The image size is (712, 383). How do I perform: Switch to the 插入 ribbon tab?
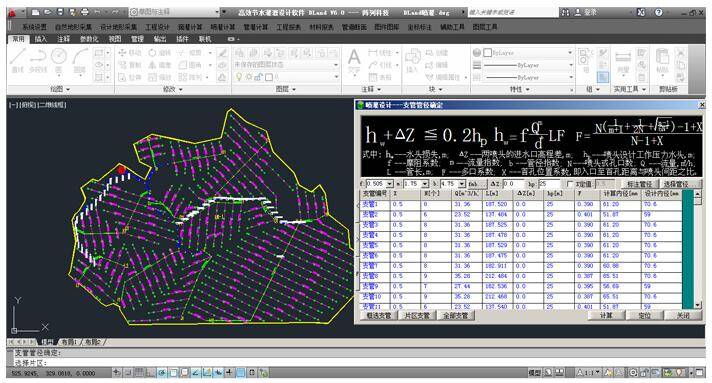coord(40,39)
